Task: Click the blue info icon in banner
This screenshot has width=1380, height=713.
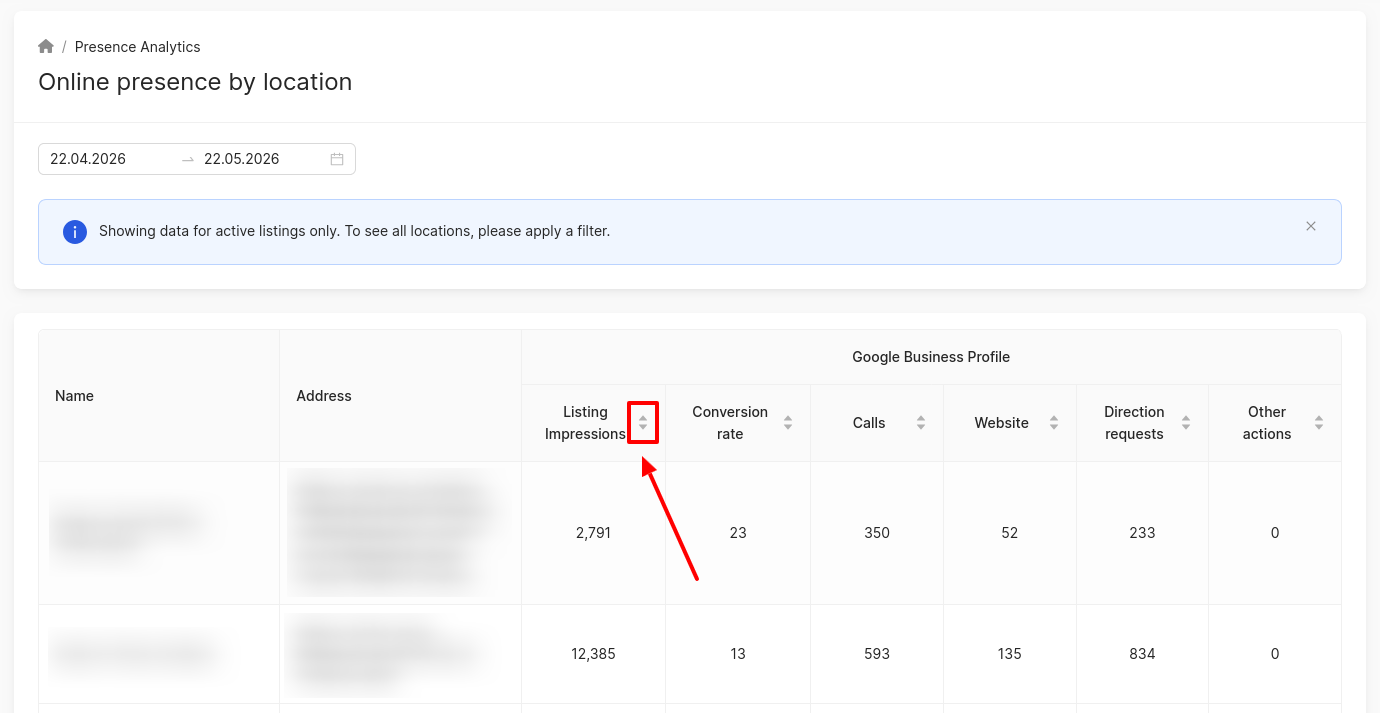Action: pyautogui.click(x=75, y=232)
